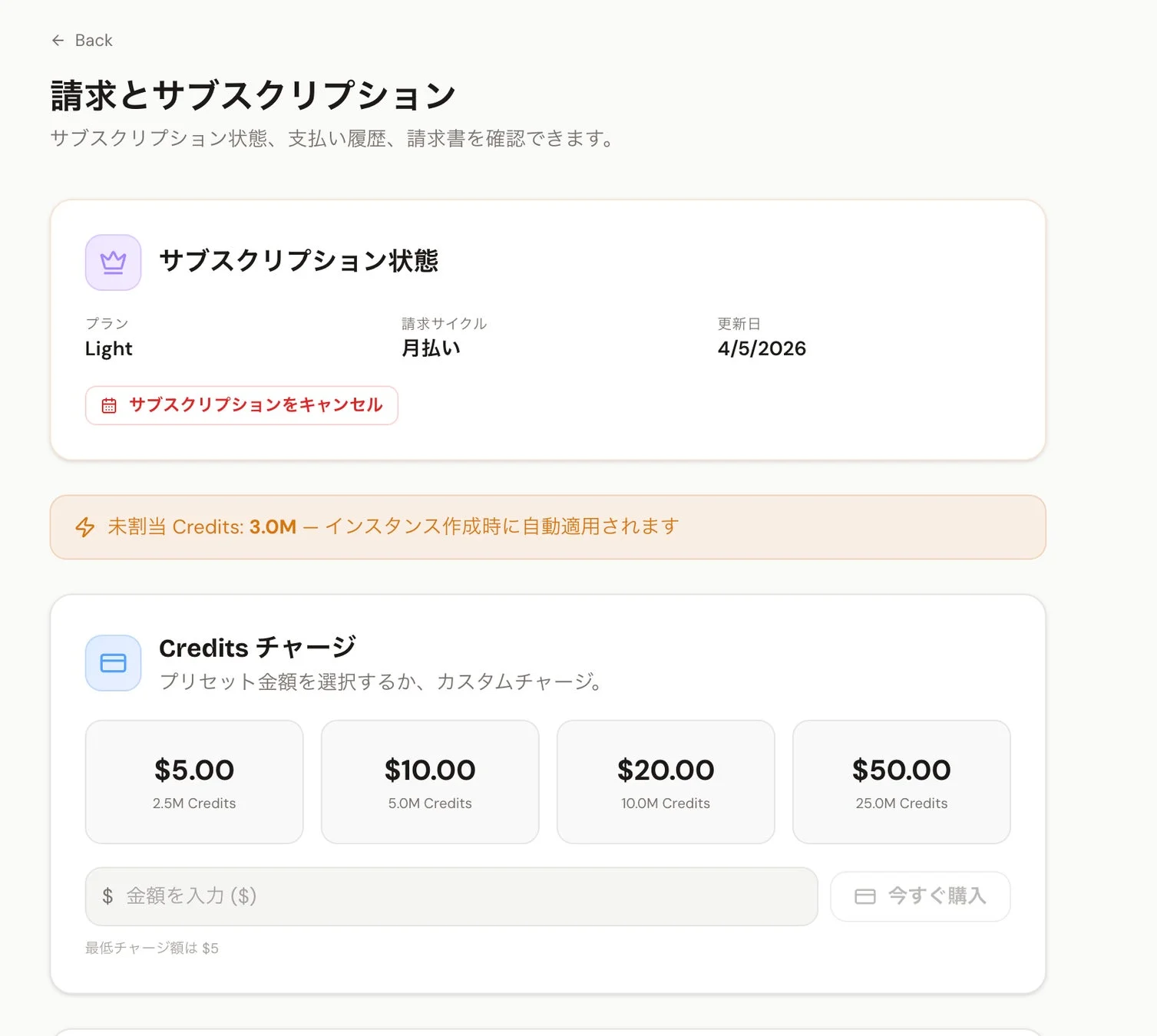Screen dimensions: 1157x1036
Task: Select the $5.00 credits preset
Action: click(x=194, y=781)
